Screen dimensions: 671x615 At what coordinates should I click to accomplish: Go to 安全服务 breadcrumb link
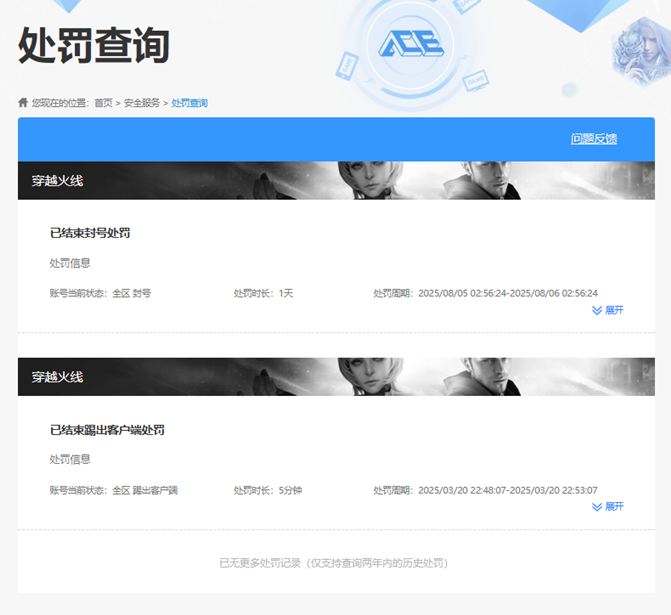(142, 103)
